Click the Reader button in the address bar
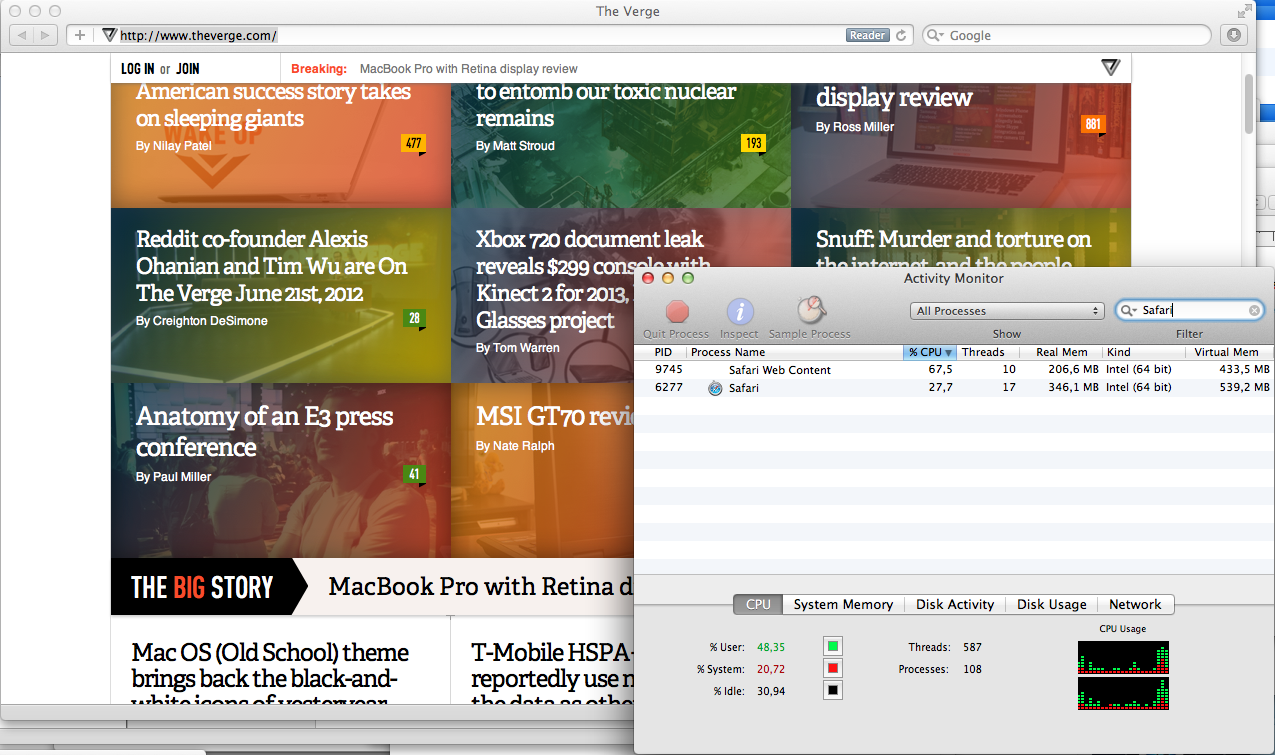1275x755 pixels. click(867, 35)
